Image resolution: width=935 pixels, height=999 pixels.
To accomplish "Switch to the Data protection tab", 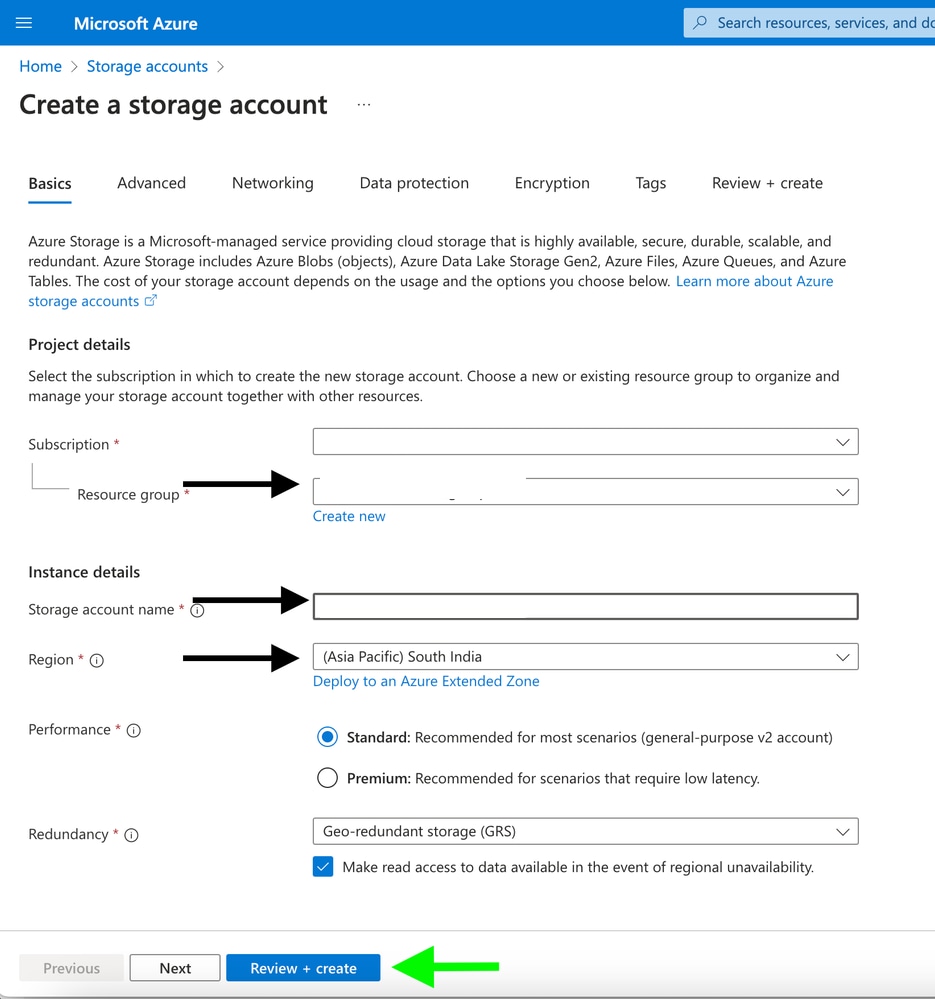I will click(414, 183).
